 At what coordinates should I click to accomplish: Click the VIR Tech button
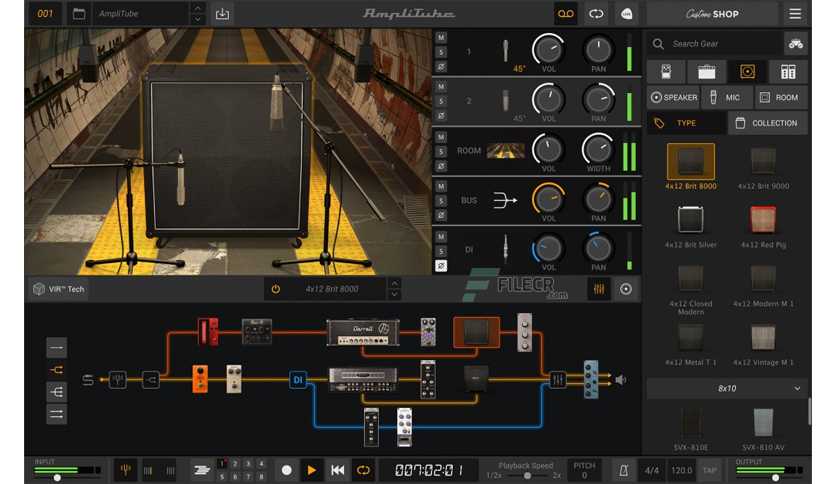pyautogui.click(x=59, y=289)
